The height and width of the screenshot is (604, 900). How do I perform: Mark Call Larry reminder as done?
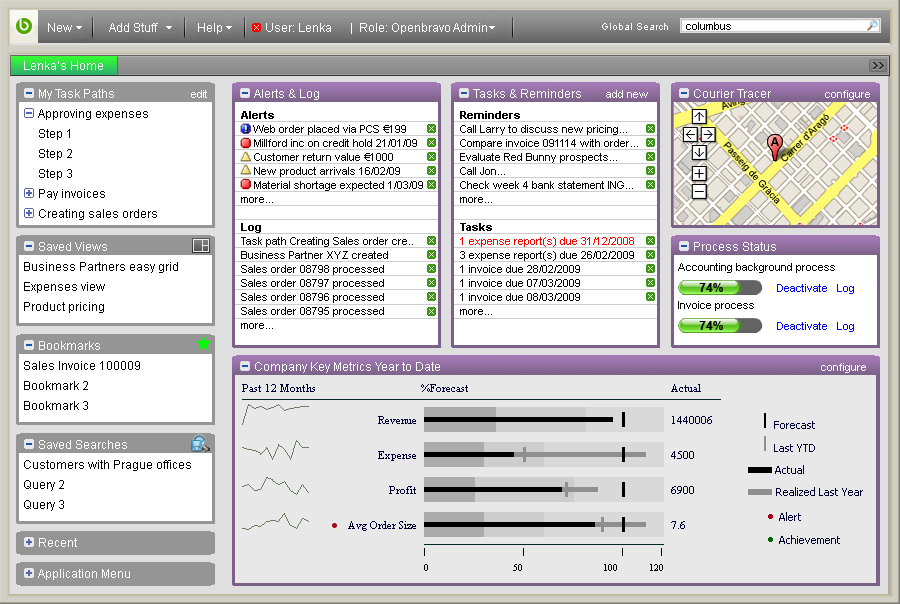(x=650, y=129)
